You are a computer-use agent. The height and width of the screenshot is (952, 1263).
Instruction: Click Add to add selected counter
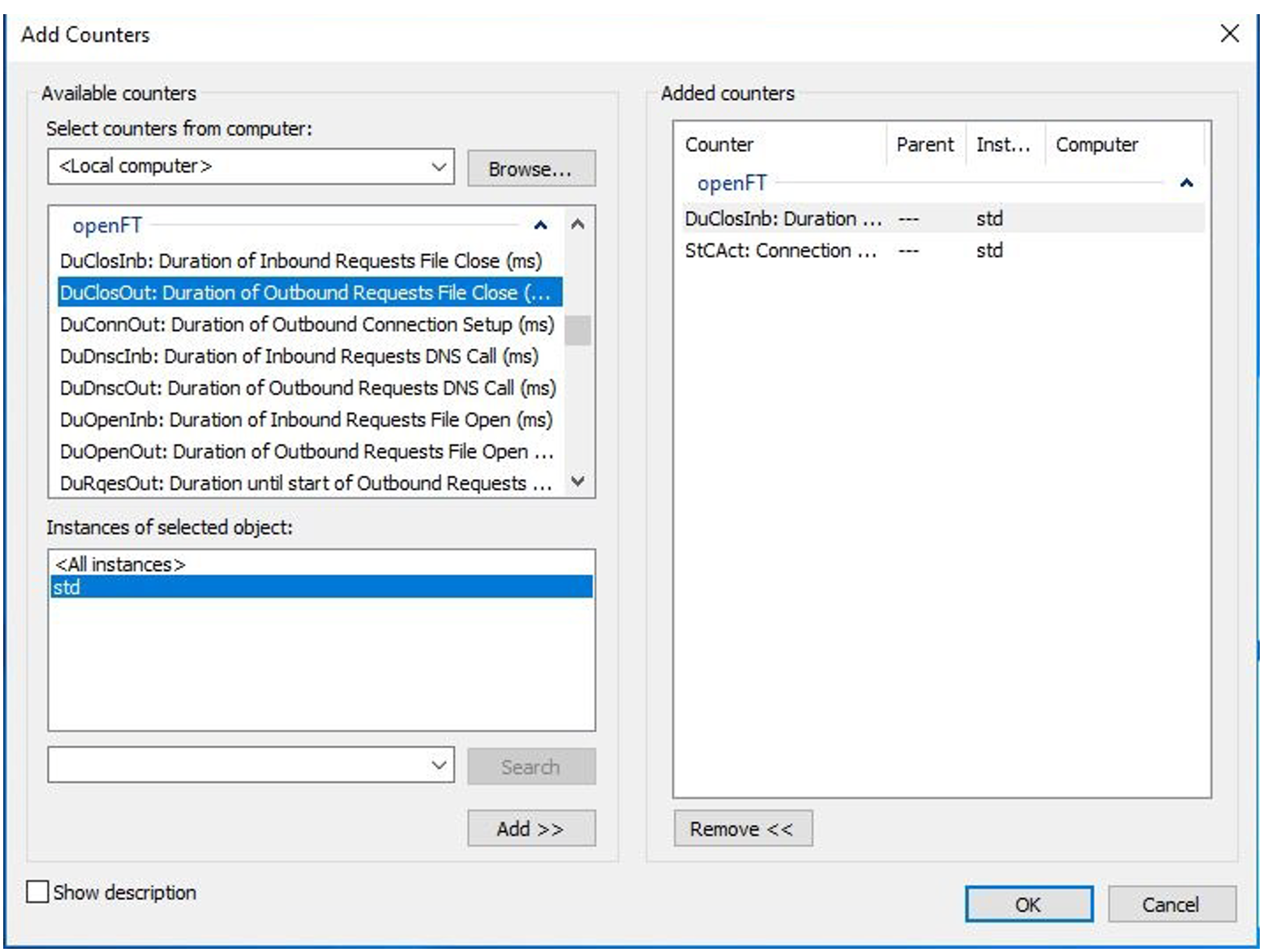531,829
